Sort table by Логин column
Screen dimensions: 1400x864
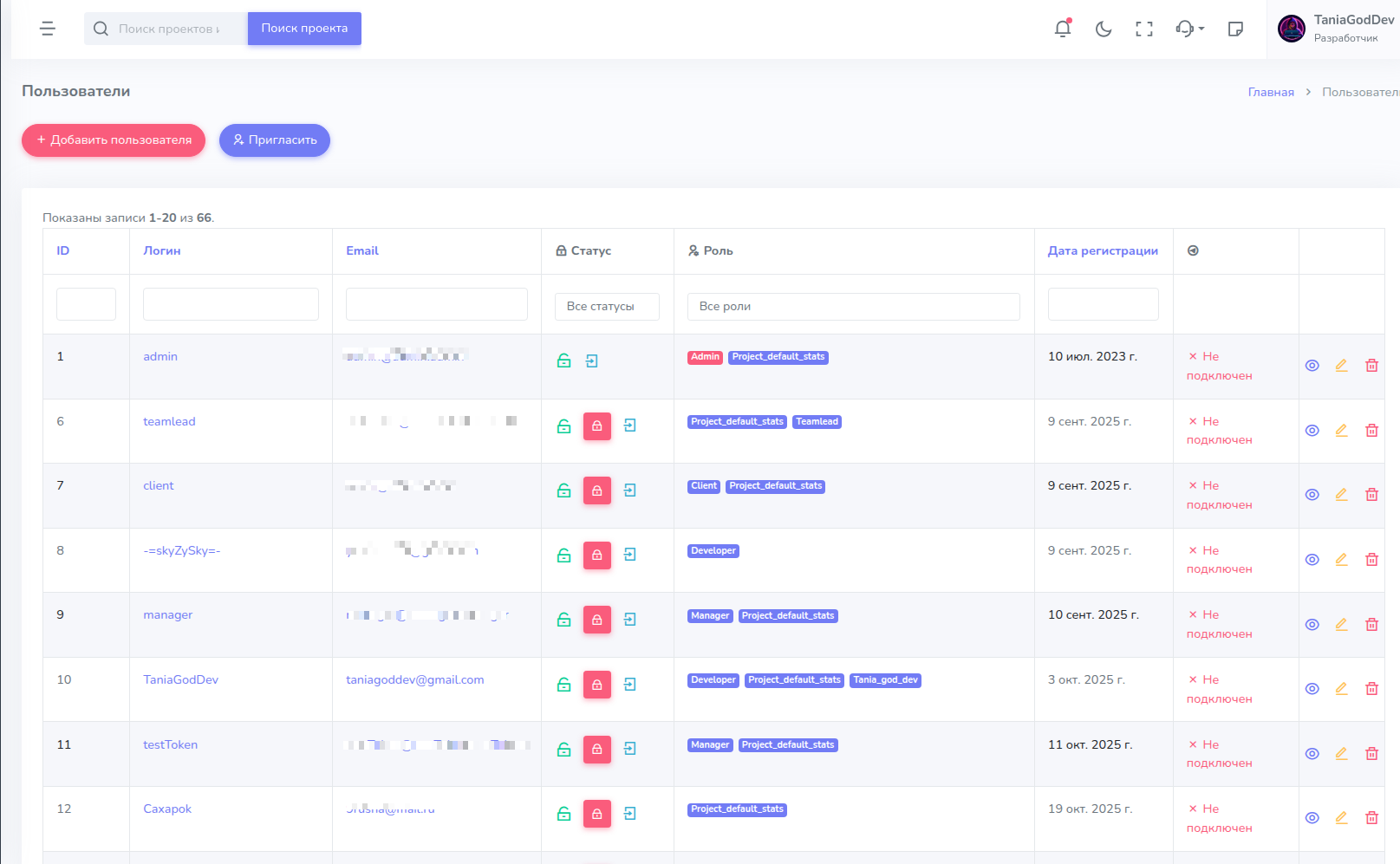tap(162, 250)
